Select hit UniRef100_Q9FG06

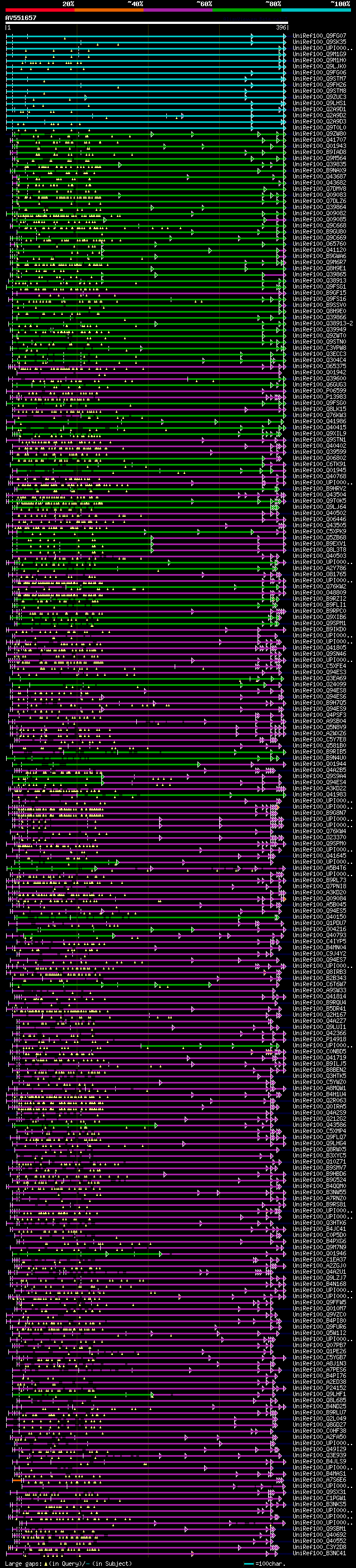319,72
